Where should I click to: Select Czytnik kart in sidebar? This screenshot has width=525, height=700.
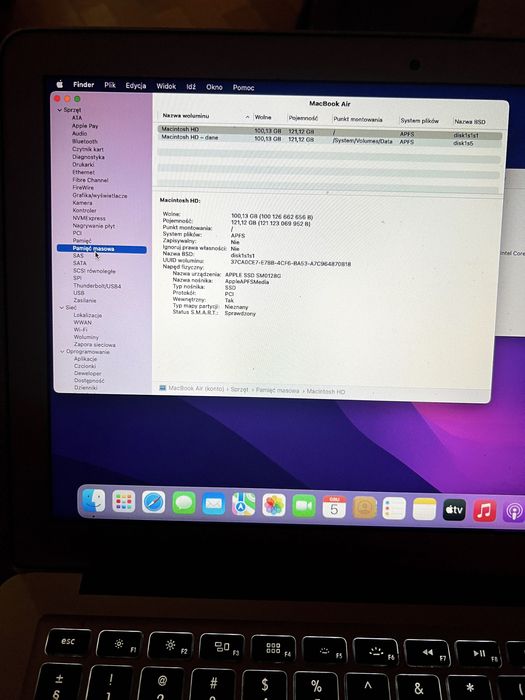(x=88, y=149)
